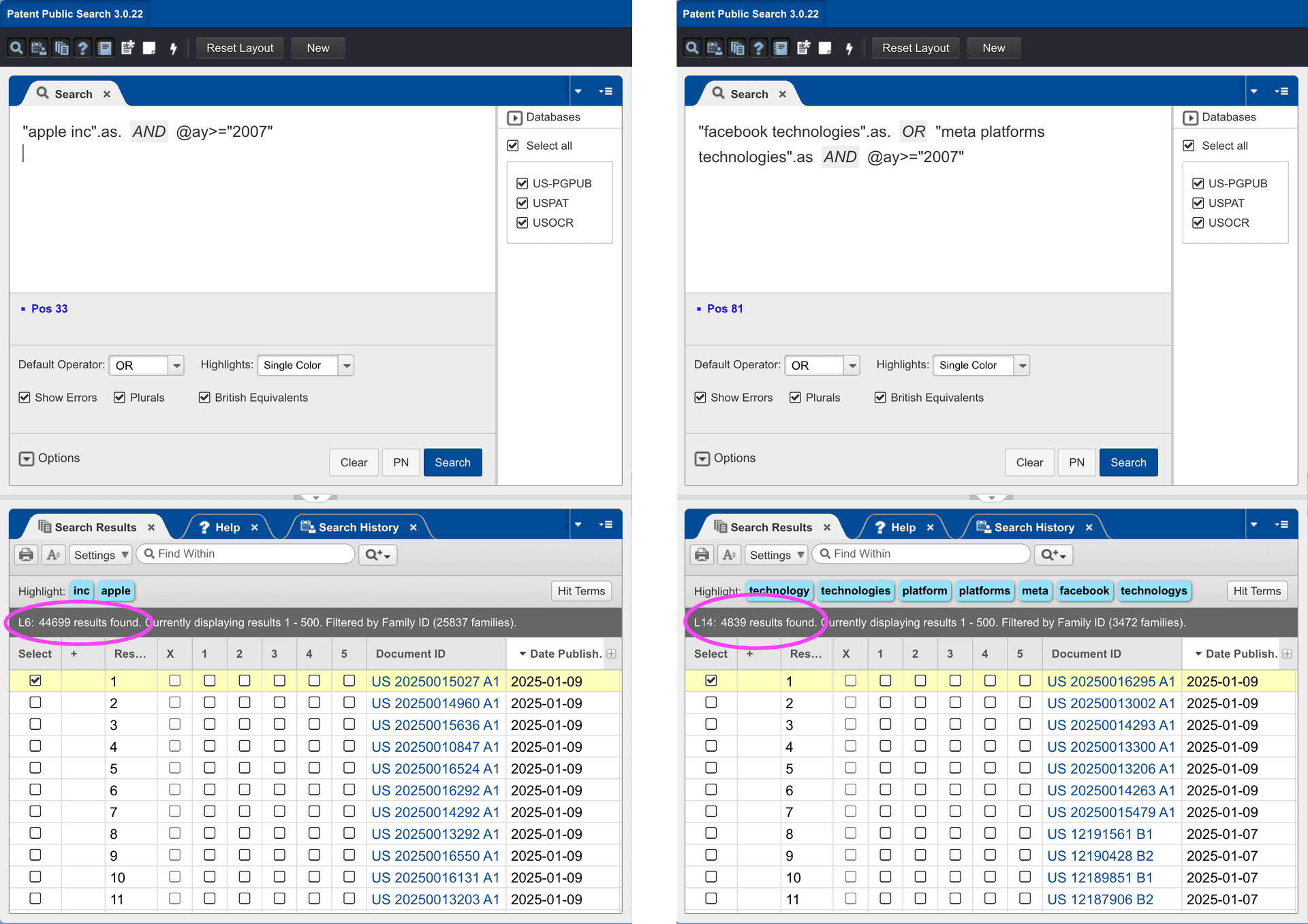Switch to Search History tab in left window
Image resolution: width=1308 pixels, height=924 pixels.
click(x=358, y=527)
